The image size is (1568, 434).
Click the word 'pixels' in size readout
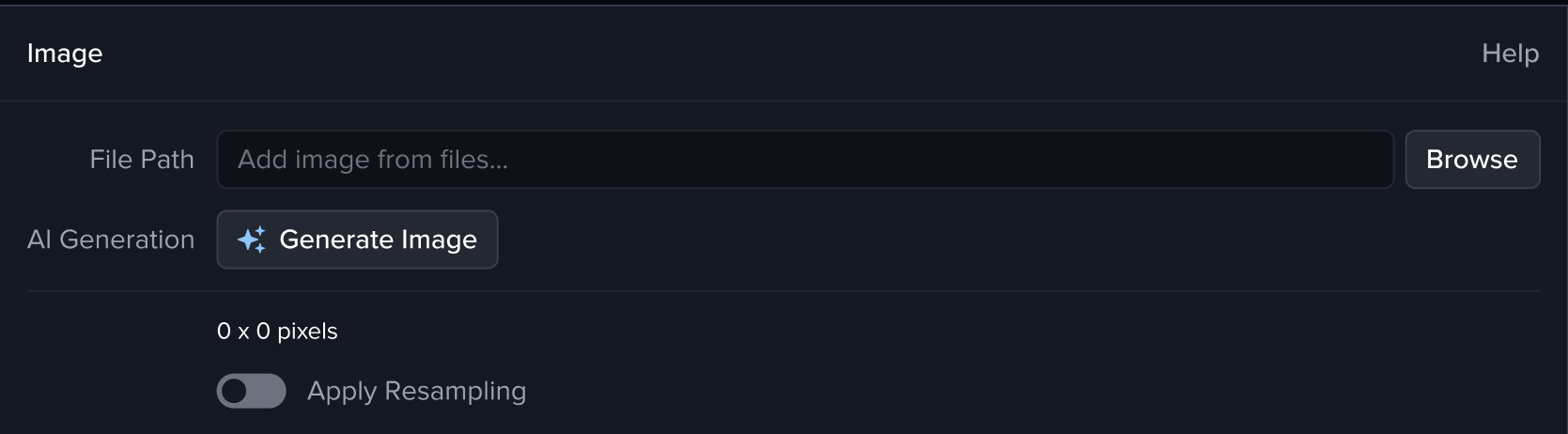(x=307, y=332)
